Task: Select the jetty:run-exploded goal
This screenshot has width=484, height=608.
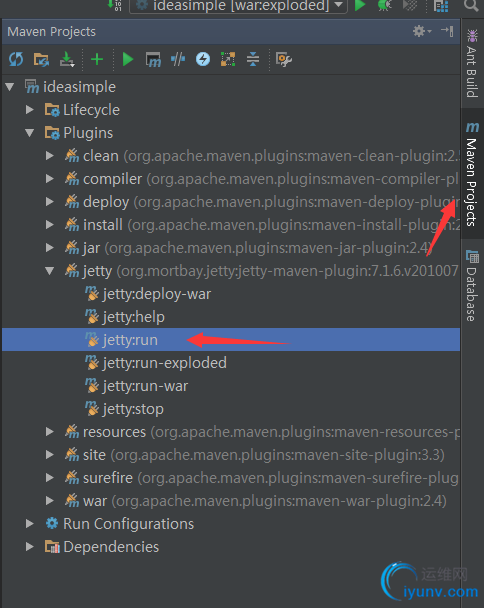Action: pos(164,363)
